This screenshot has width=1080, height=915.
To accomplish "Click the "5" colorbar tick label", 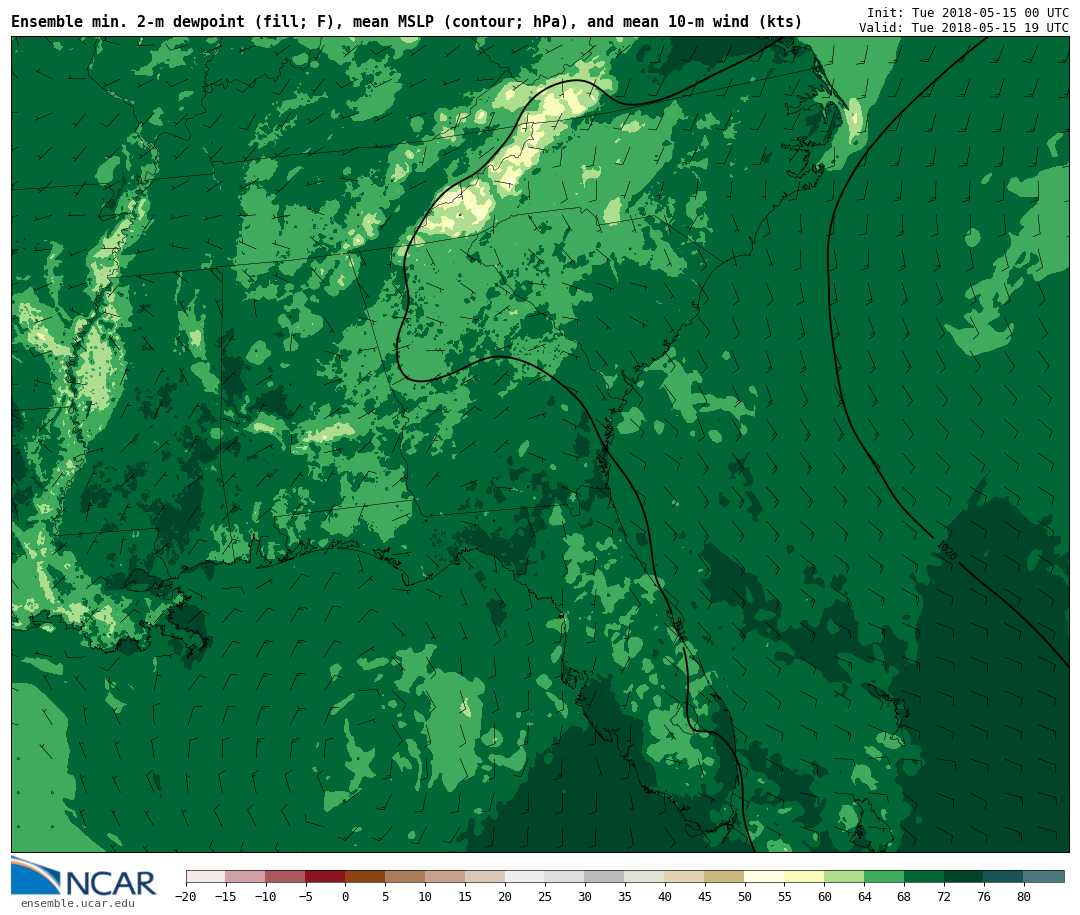I will coord(386,896).
